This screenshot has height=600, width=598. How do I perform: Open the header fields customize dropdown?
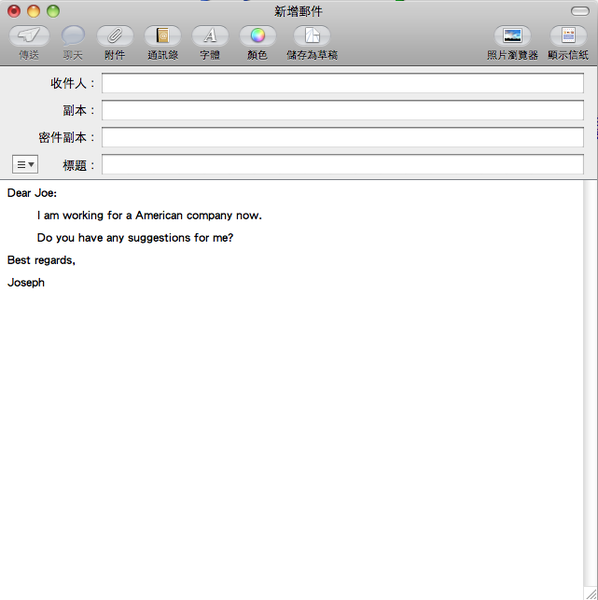click(x=25, y=165)
